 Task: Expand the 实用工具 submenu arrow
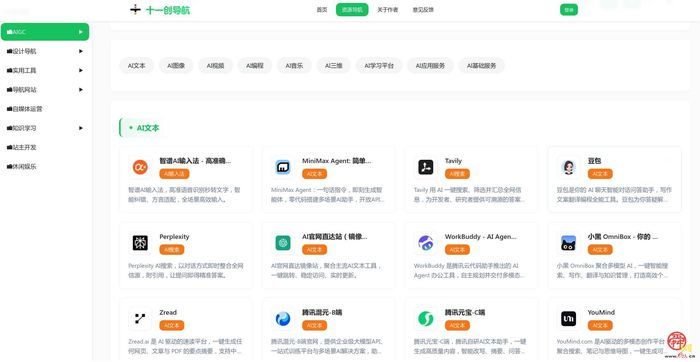(81, 71)
